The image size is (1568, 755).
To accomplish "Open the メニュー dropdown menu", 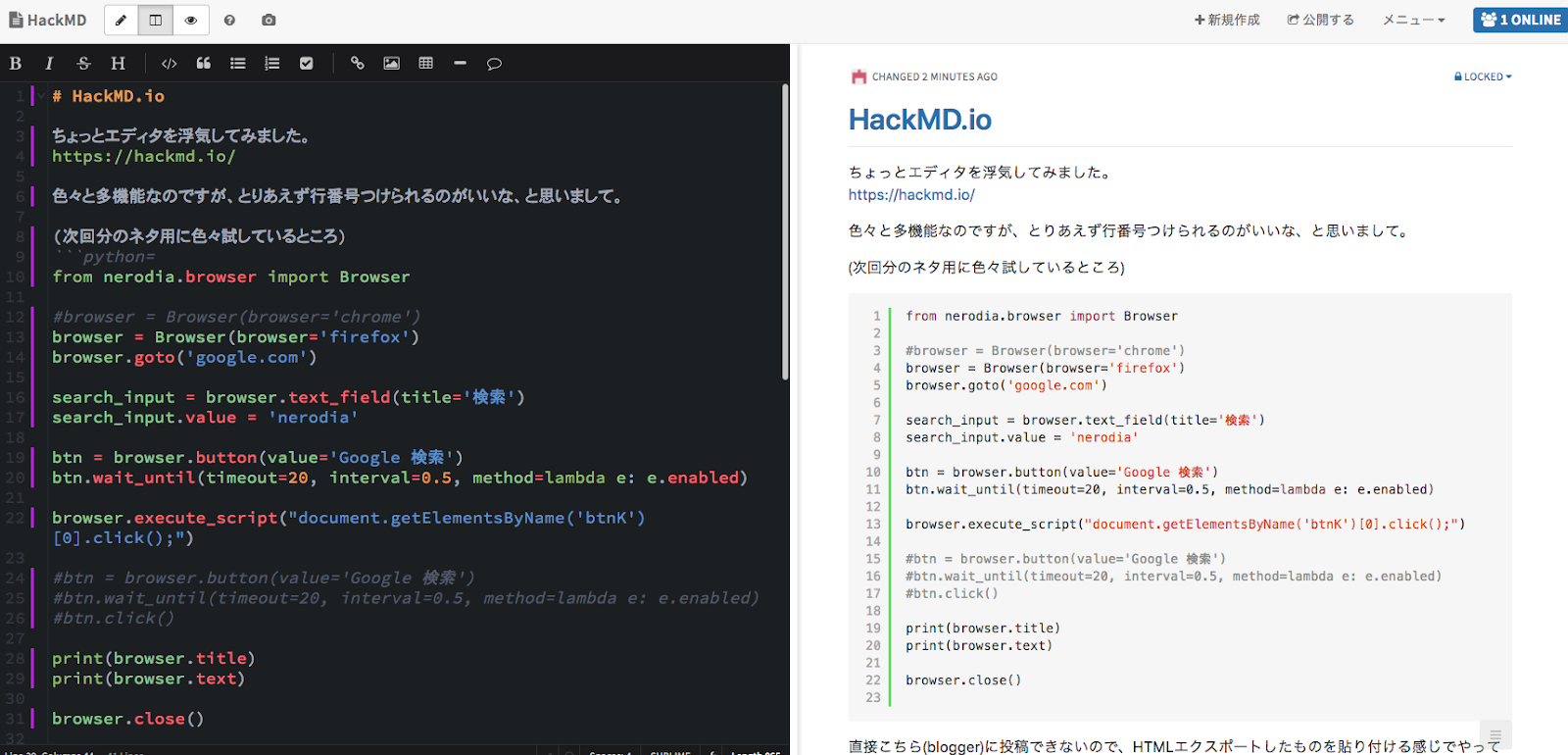I will click(x=1413, y=20).
